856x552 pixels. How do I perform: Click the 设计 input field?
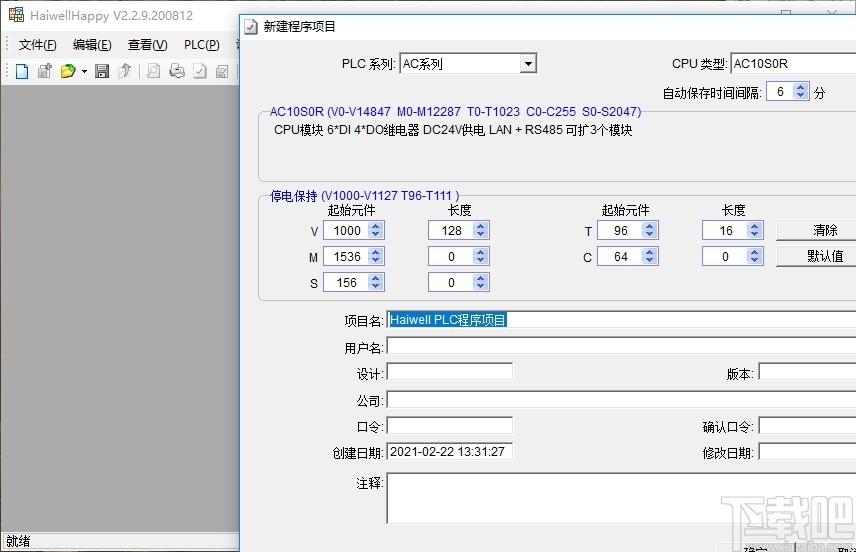(450, 372)
